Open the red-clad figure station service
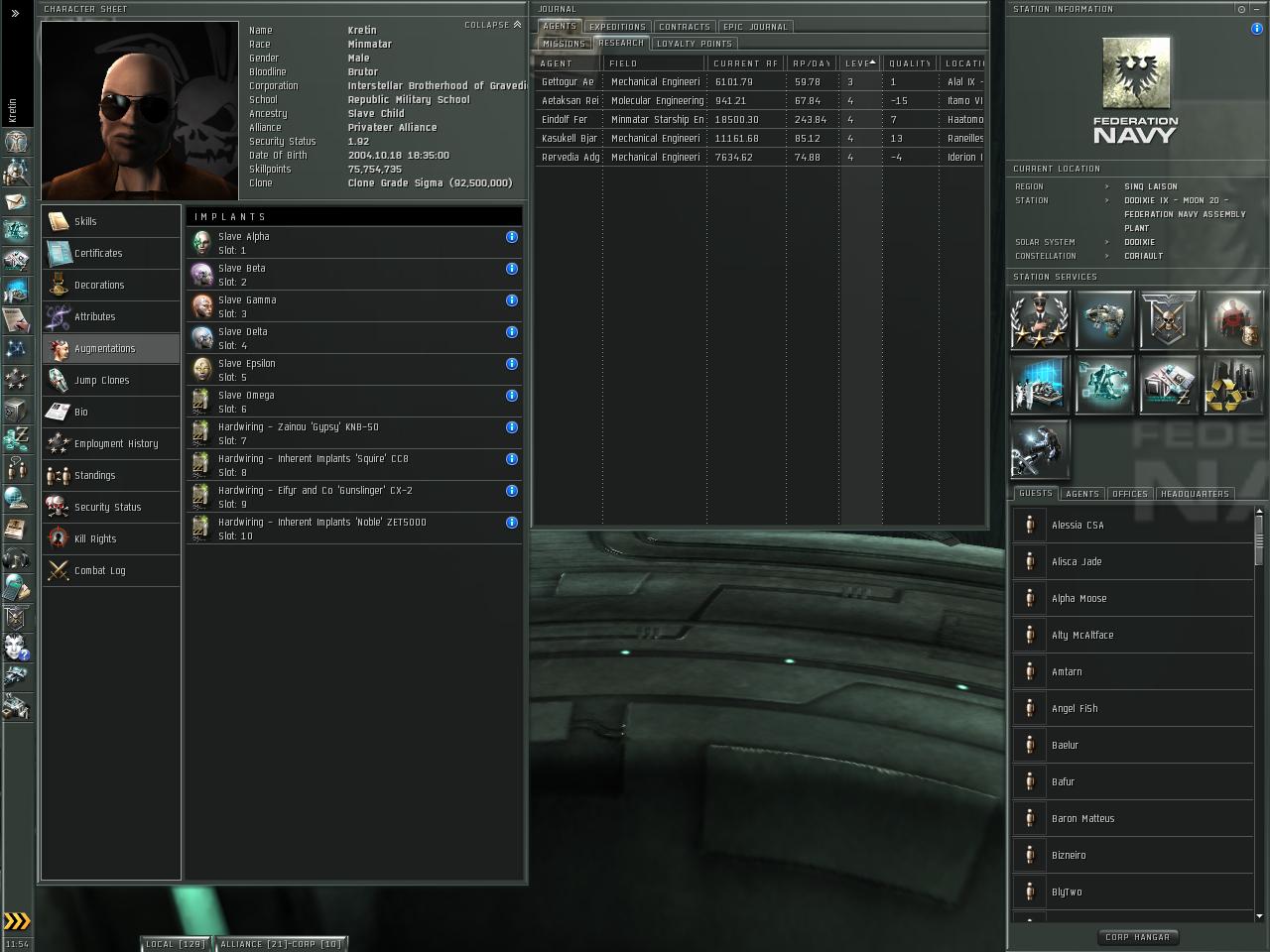This screenshot has width=1270, height=952. click(x=1233, y=319)
